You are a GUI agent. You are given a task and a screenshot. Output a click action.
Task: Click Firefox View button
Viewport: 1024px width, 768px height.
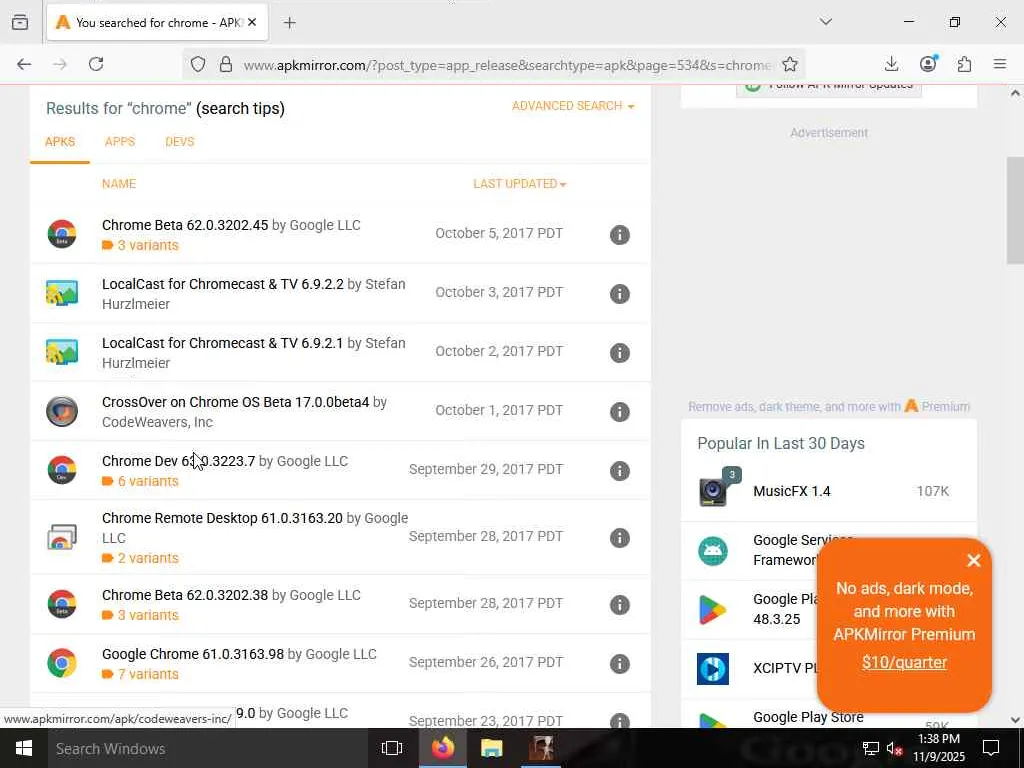point(20,22)
